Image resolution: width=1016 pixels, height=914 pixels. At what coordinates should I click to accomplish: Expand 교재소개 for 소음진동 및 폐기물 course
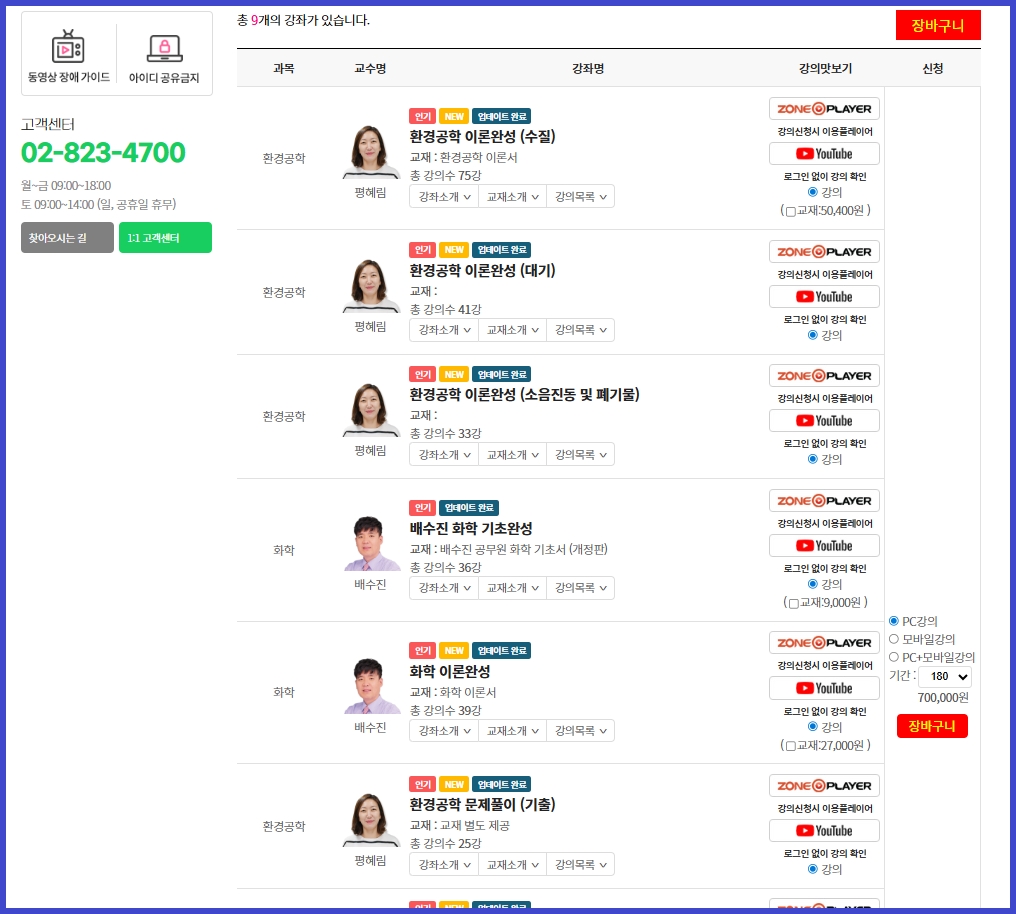click(x=513, y=455)
